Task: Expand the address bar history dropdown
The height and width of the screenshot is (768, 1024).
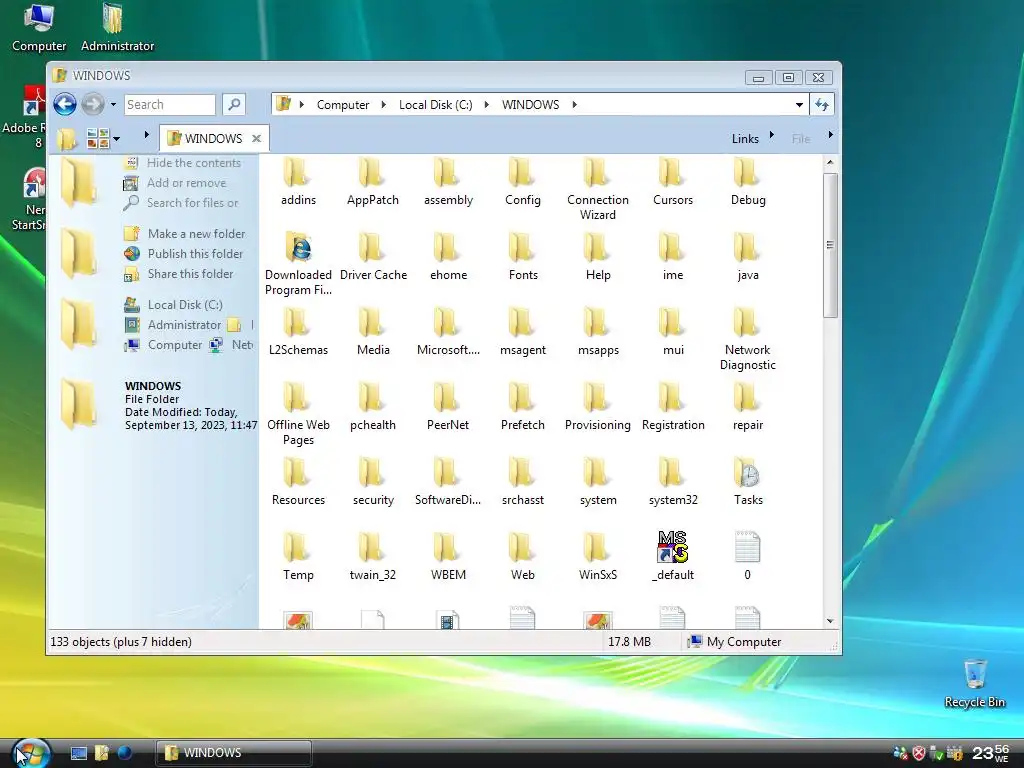Action: click(799, 104)
